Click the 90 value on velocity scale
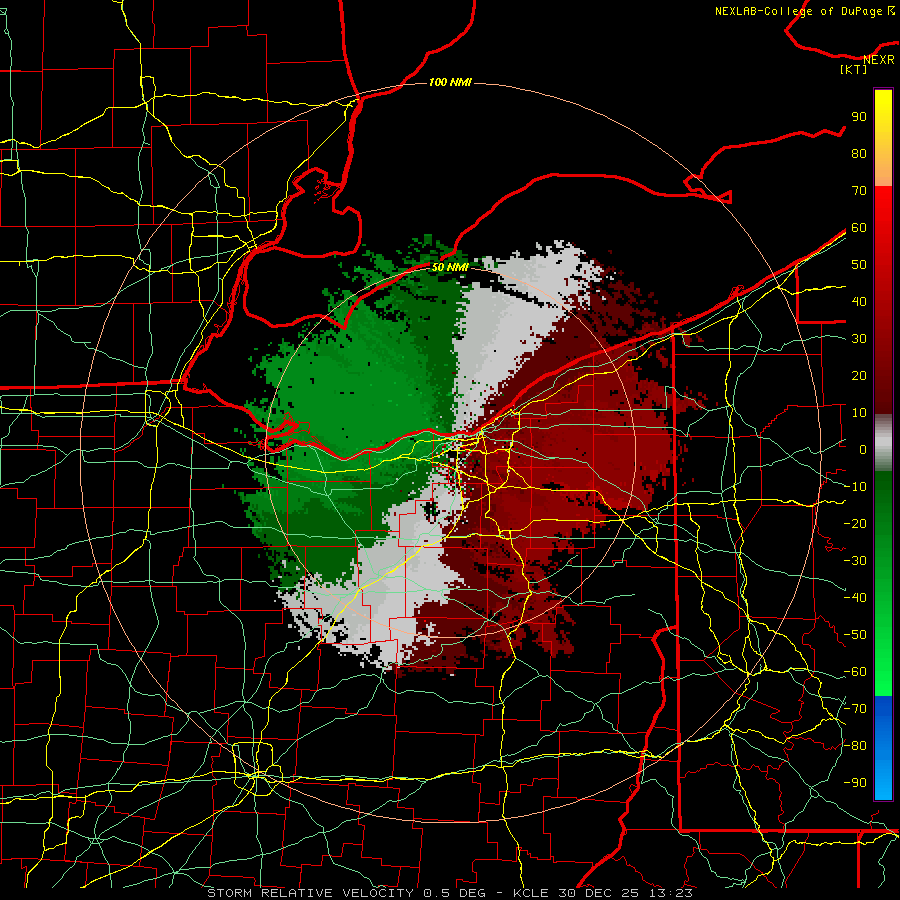The width and height of the screenshot is (900, 900). 859,117
